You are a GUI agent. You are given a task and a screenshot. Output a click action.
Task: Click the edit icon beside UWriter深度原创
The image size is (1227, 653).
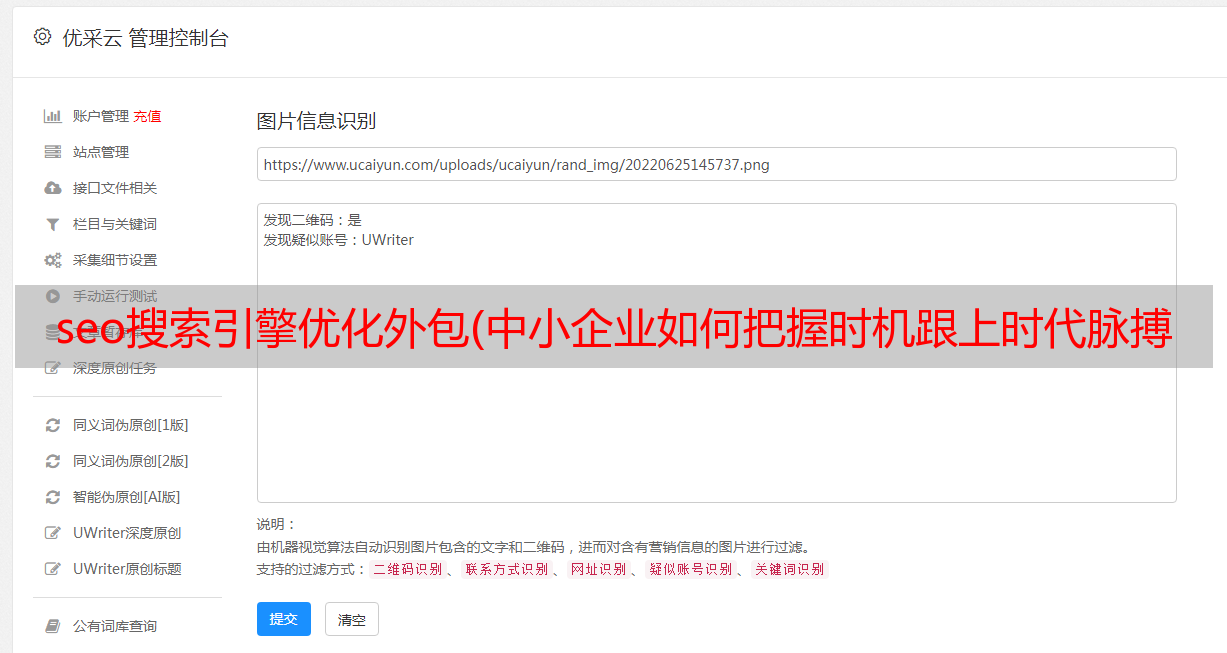pyautogui.click(x=53, y=533)
